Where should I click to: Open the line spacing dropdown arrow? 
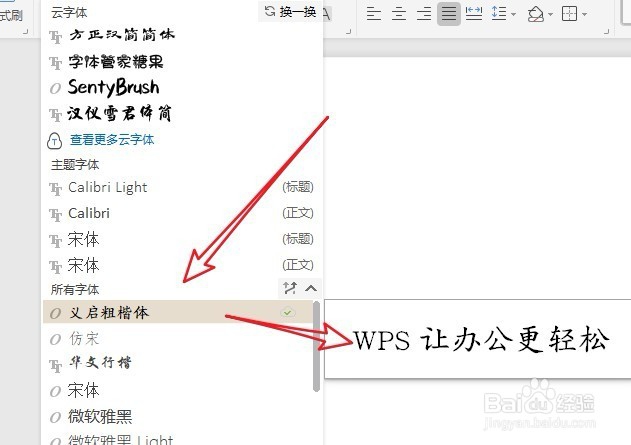pos(513,14)
